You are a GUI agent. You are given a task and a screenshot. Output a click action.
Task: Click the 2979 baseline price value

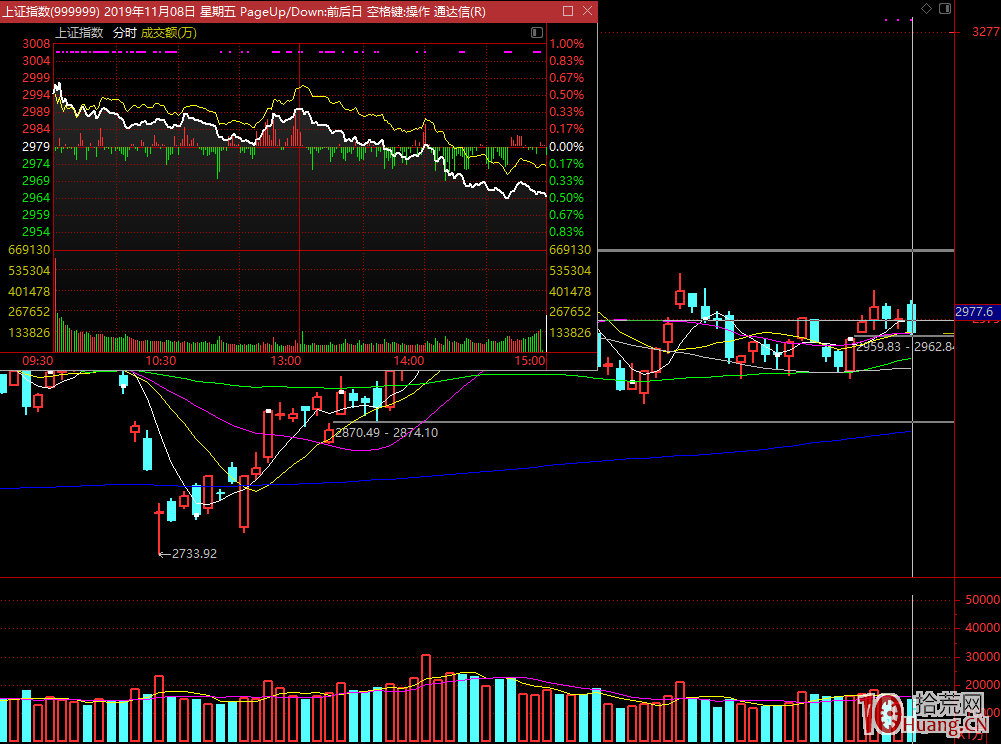pos(36,146)
